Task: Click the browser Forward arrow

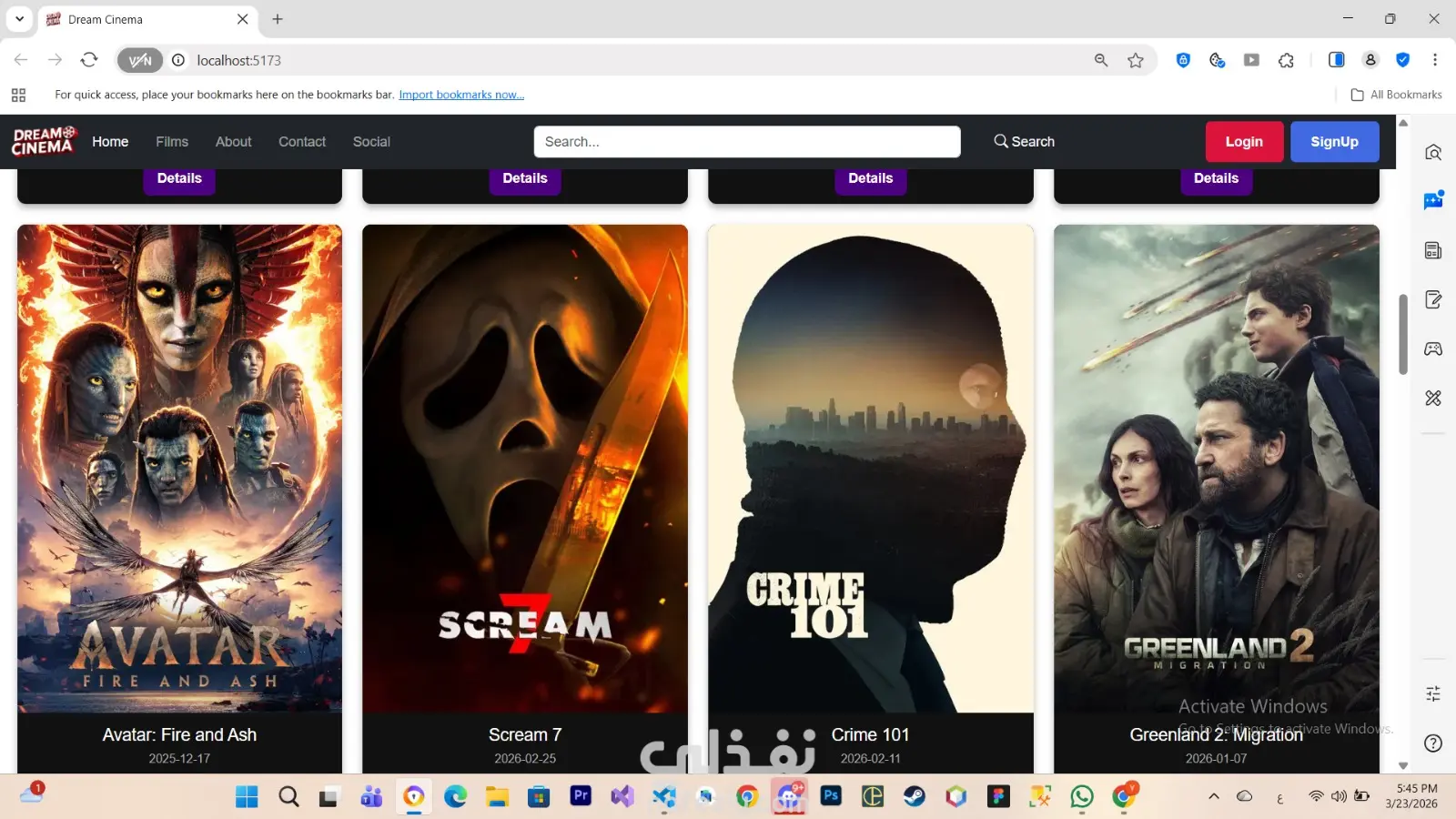Action: coord(55,60)
